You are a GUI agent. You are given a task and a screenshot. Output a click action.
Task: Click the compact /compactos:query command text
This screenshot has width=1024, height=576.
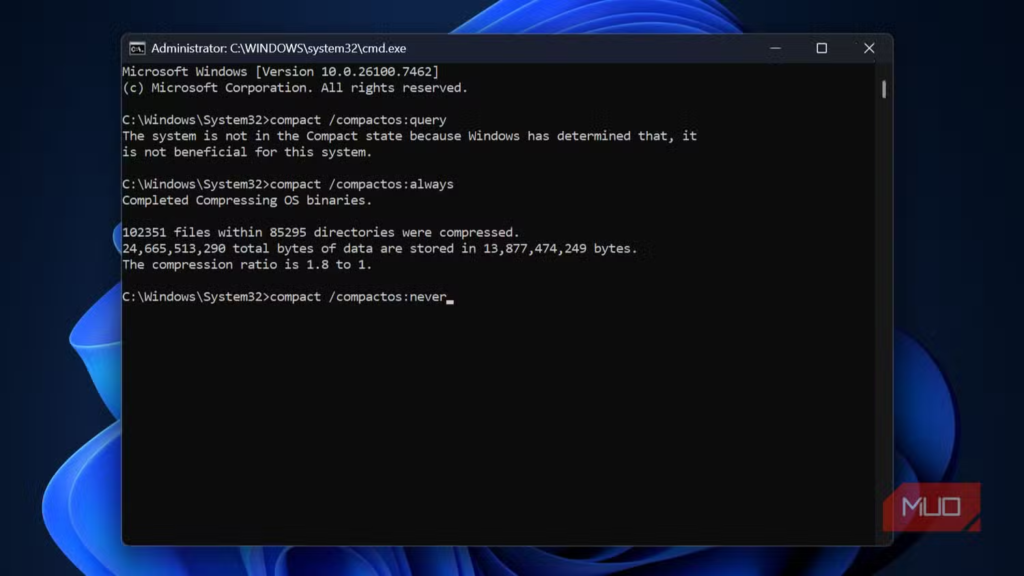tap(359, 120)
